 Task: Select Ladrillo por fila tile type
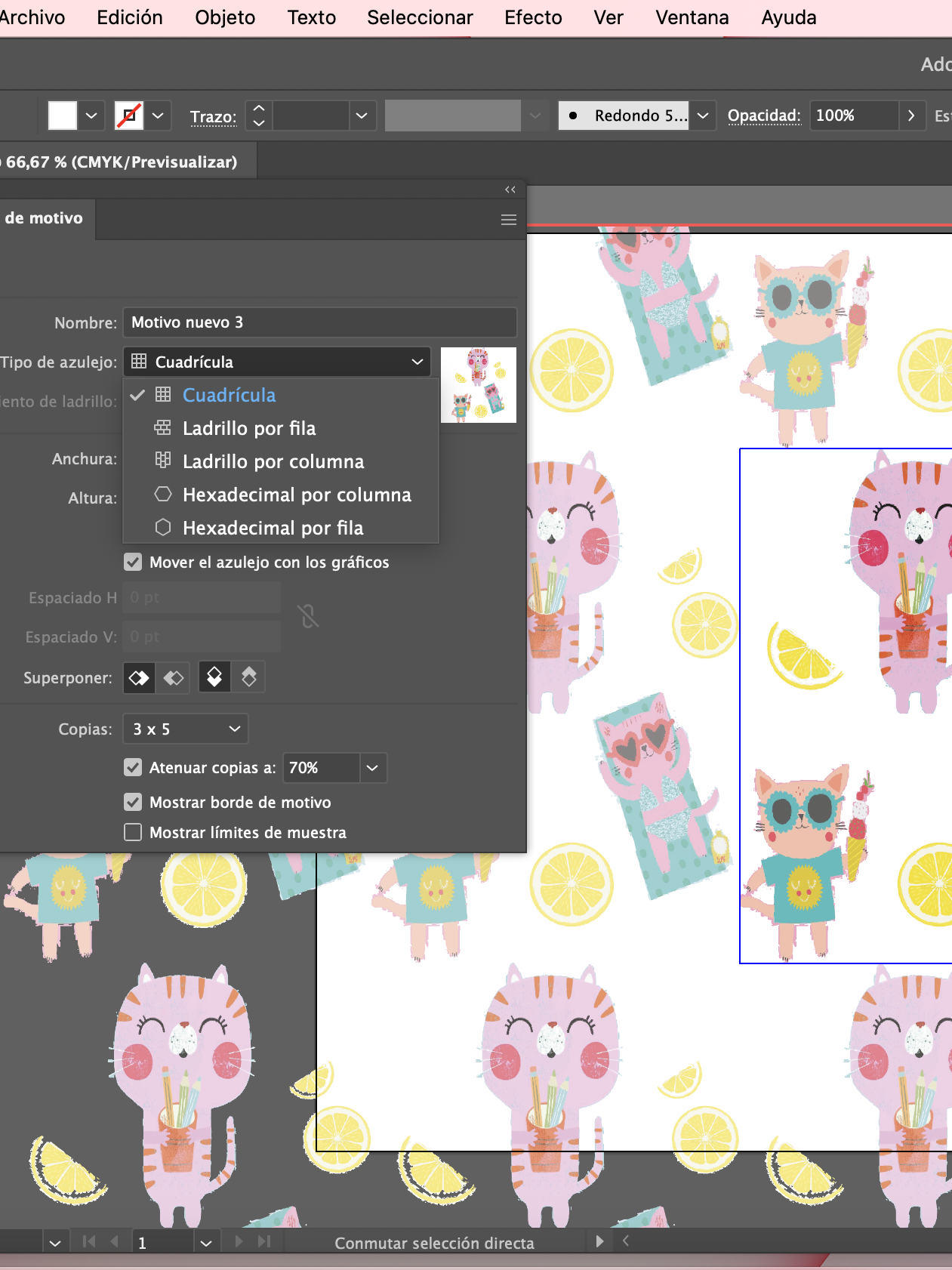(249, 428)
